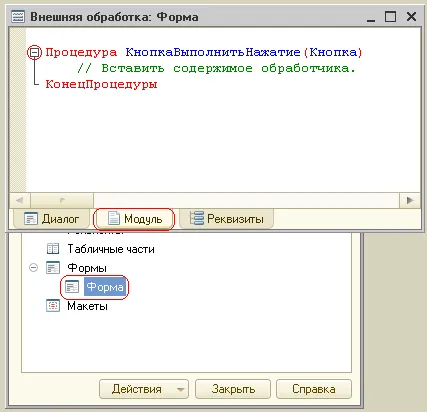Screen dimensions: 427x412
Task: Select the Формы tree node
Action: (87, 268)
